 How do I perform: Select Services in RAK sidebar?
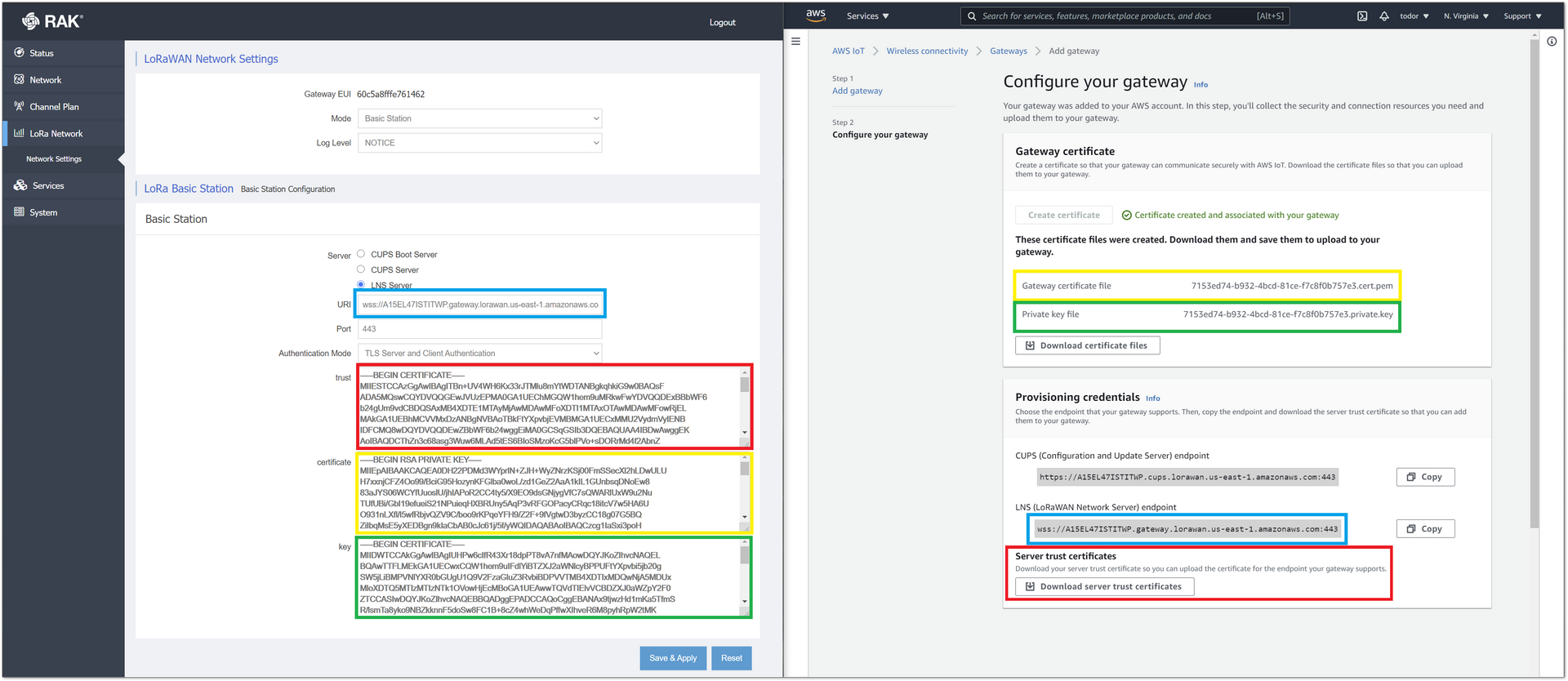tap(48, 186)
